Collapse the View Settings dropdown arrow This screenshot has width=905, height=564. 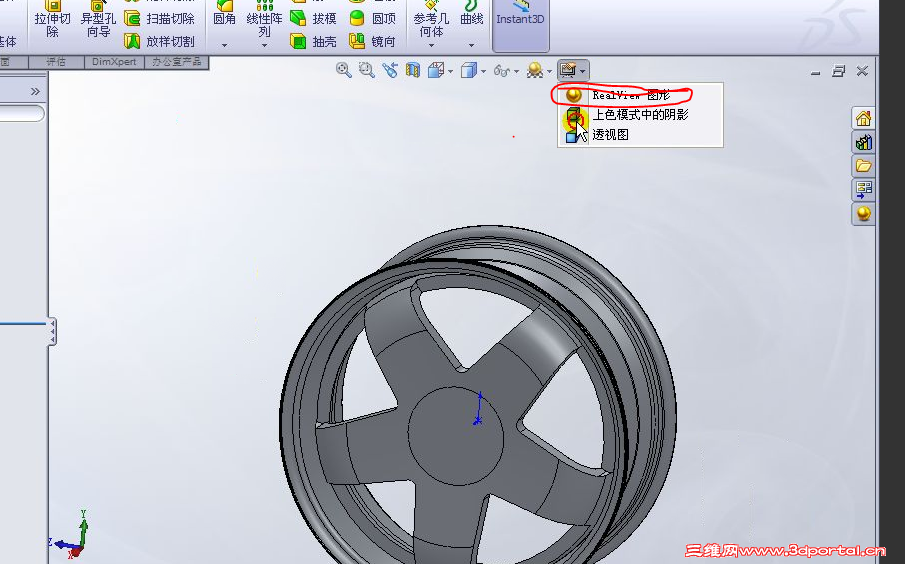coord(583,72)
